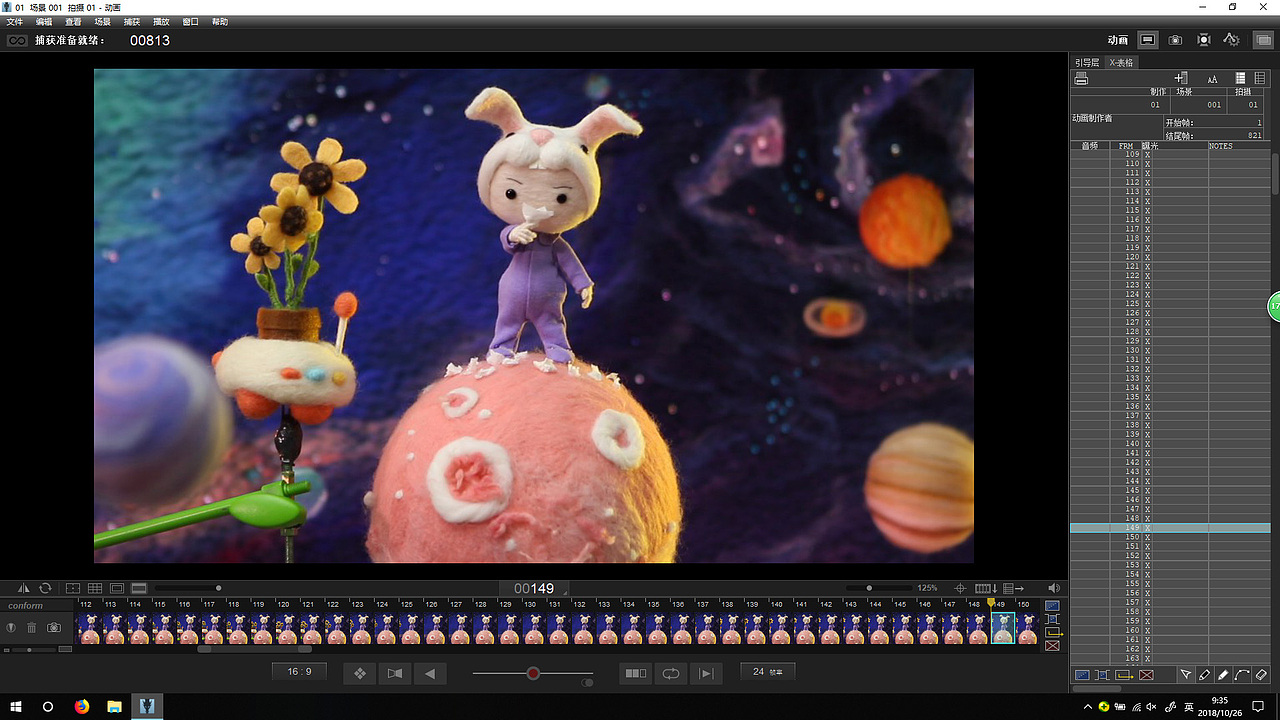Click the crosshair center view icon
This screenshot has height=720, width=1280.
coord(960,588)
